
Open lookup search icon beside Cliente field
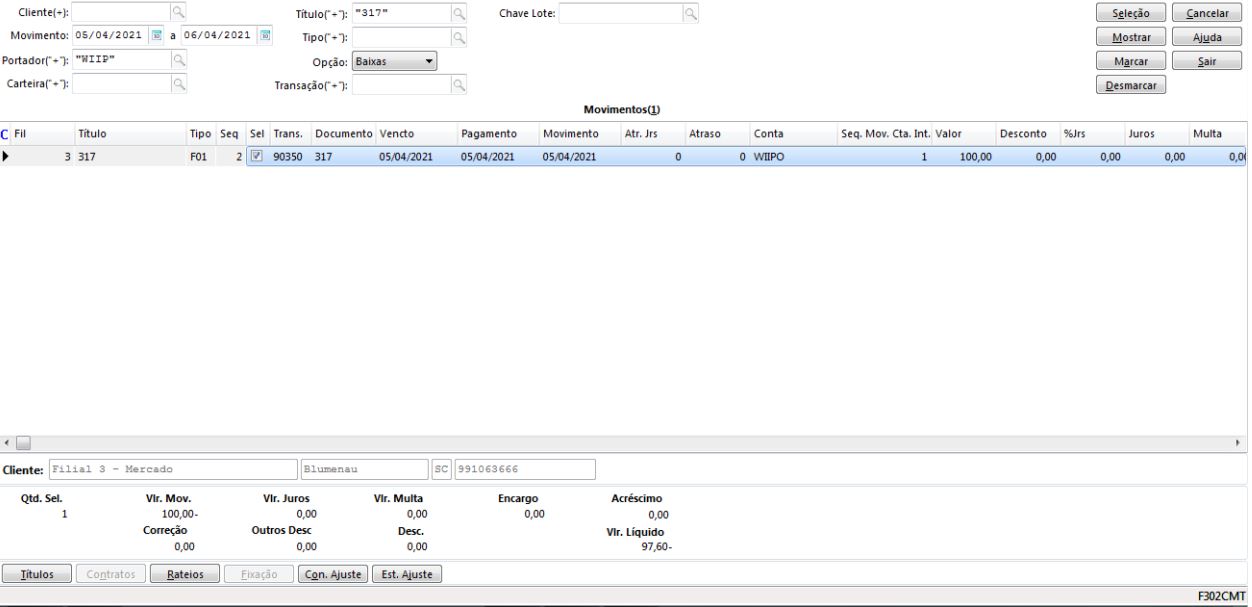point(178,12)
